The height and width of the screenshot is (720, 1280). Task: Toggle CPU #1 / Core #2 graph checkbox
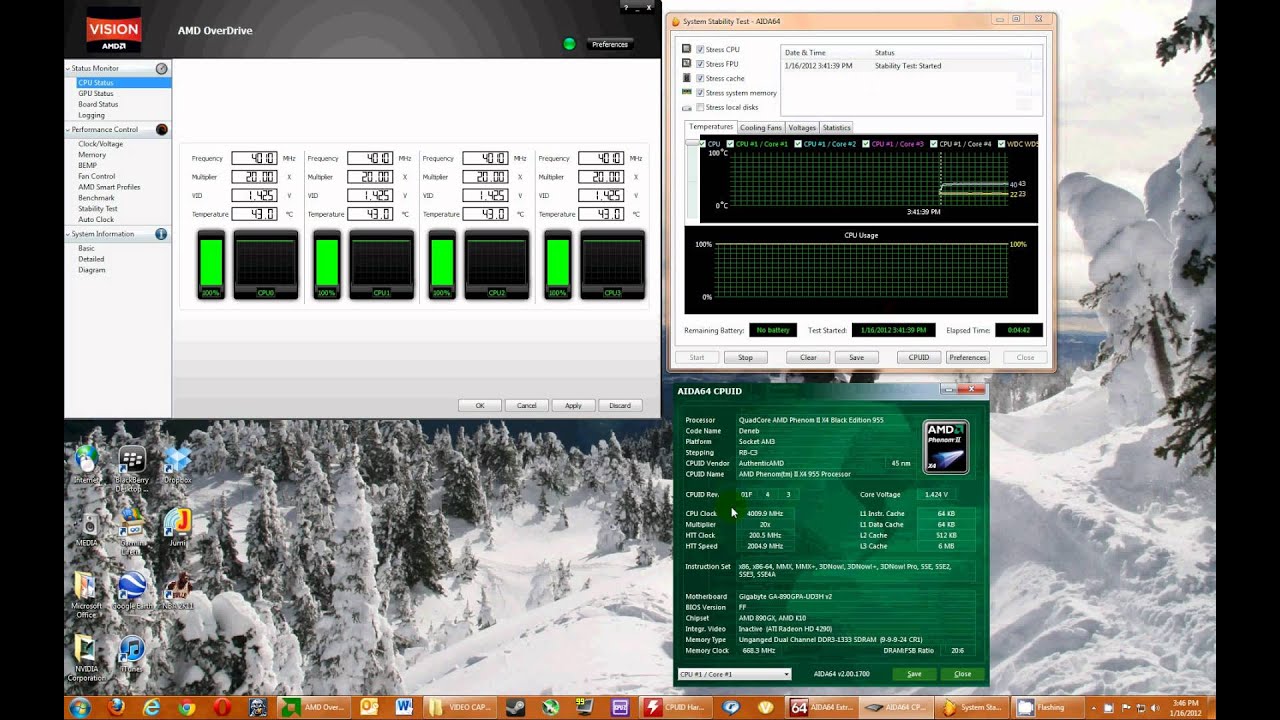click(x=799, y=144)
